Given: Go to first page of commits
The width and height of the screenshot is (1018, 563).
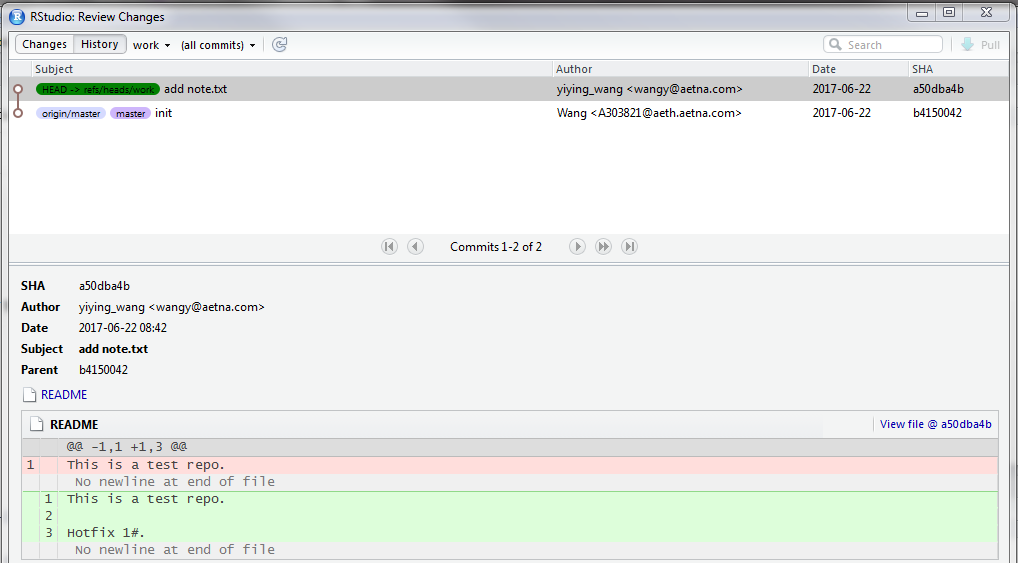Looking at the screenshot, I should tap(390, 247).
